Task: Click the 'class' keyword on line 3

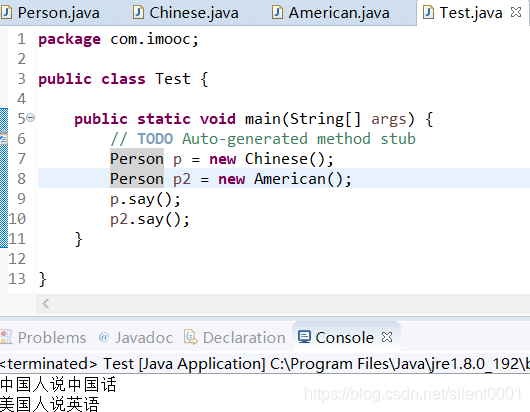Action: click(x=123, y=79)
